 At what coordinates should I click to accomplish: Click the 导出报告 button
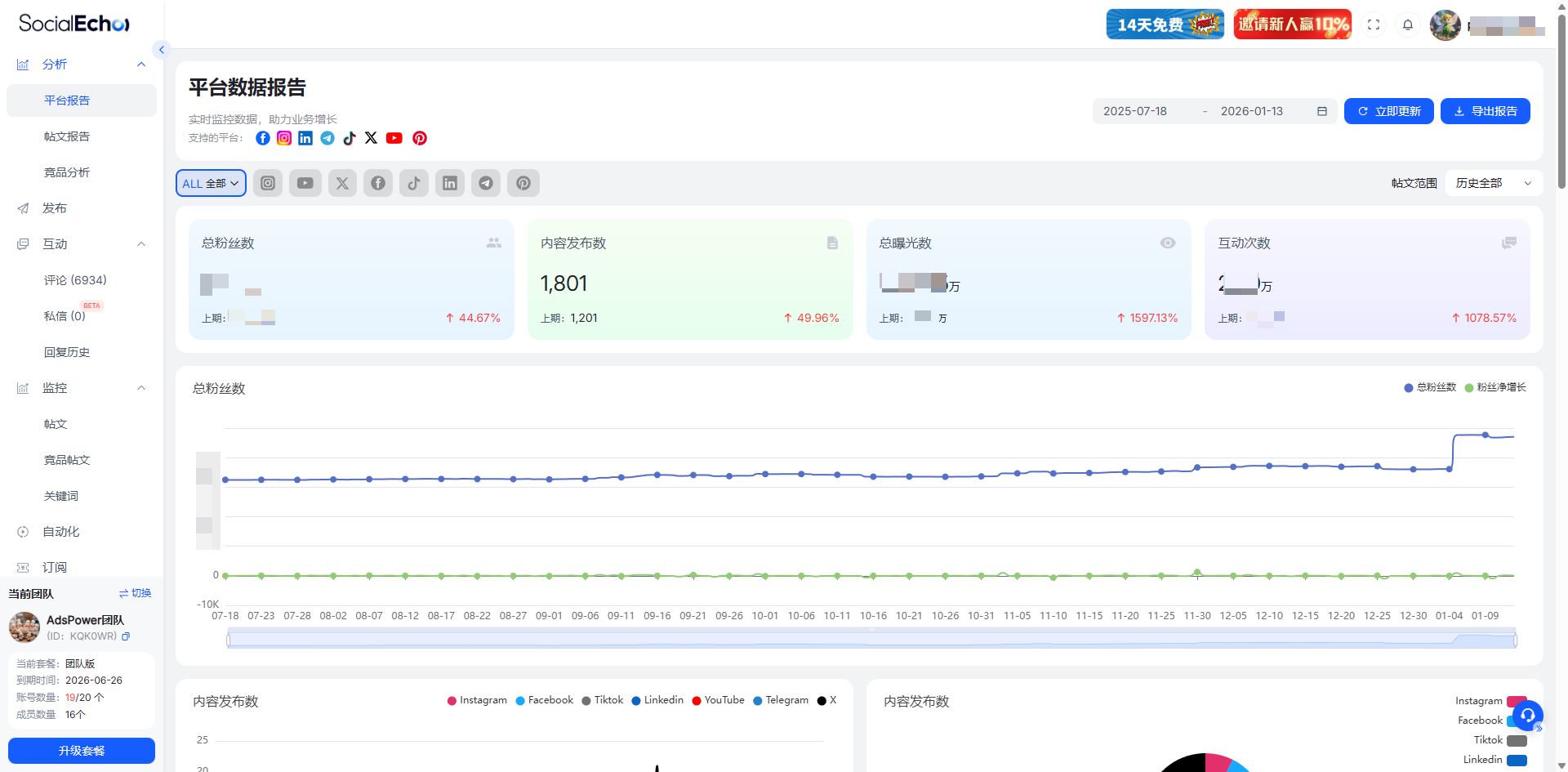pyautogui.click(x=1486, y=111)
